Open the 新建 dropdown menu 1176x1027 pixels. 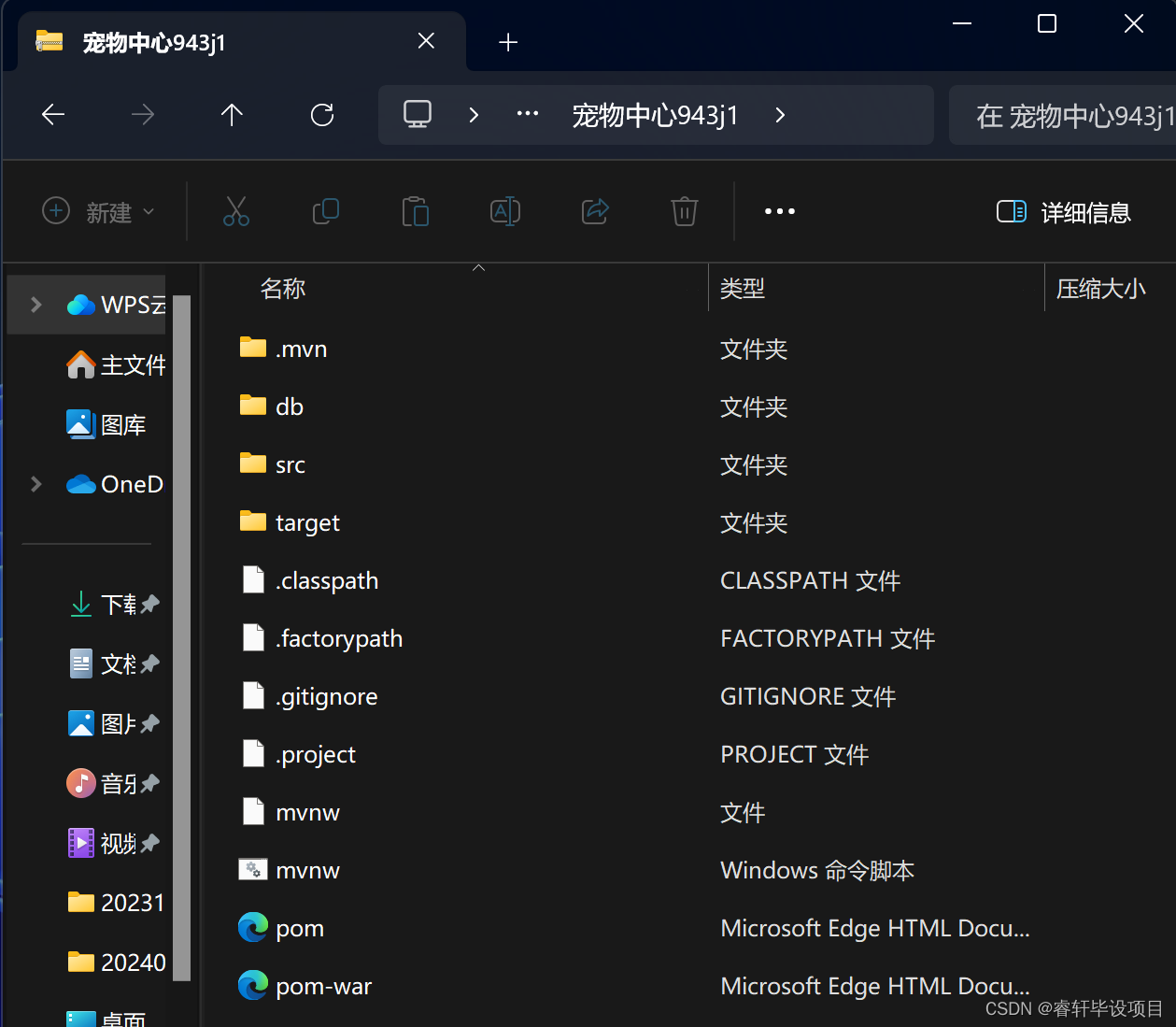(x=98, y=212)
